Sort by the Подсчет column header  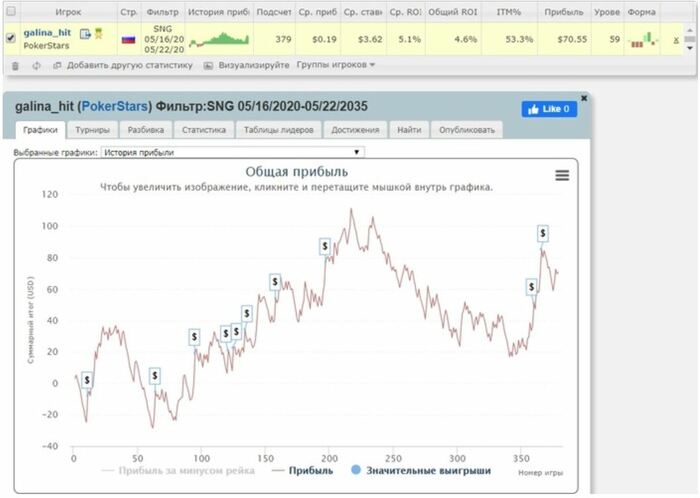[x=274, y=12]
